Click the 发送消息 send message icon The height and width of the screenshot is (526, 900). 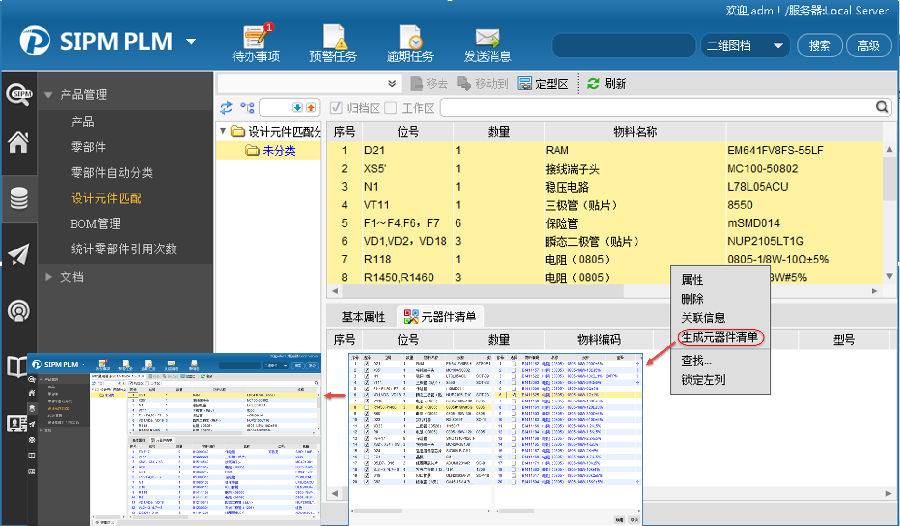487,43
